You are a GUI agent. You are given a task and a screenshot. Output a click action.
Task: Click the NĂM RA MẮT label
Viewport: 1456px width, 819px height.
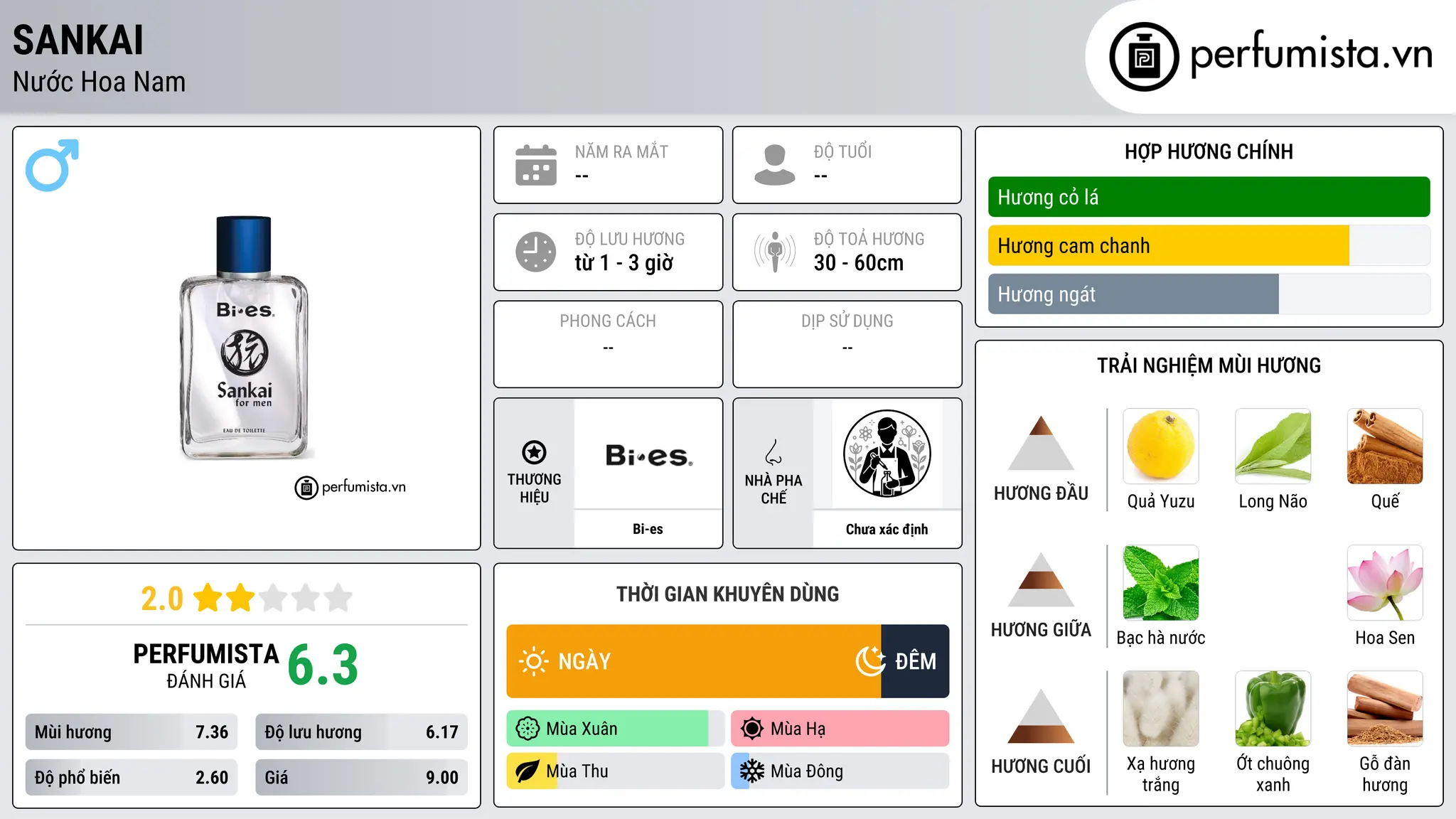[x=621, y=151]
